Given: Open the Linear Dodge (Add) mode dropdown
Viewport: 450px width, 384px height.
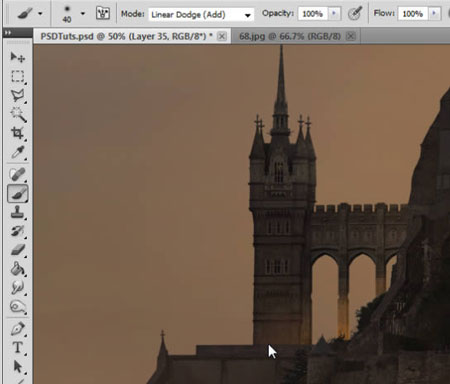Looking at the screenshot, I should [x=201, y=14].
